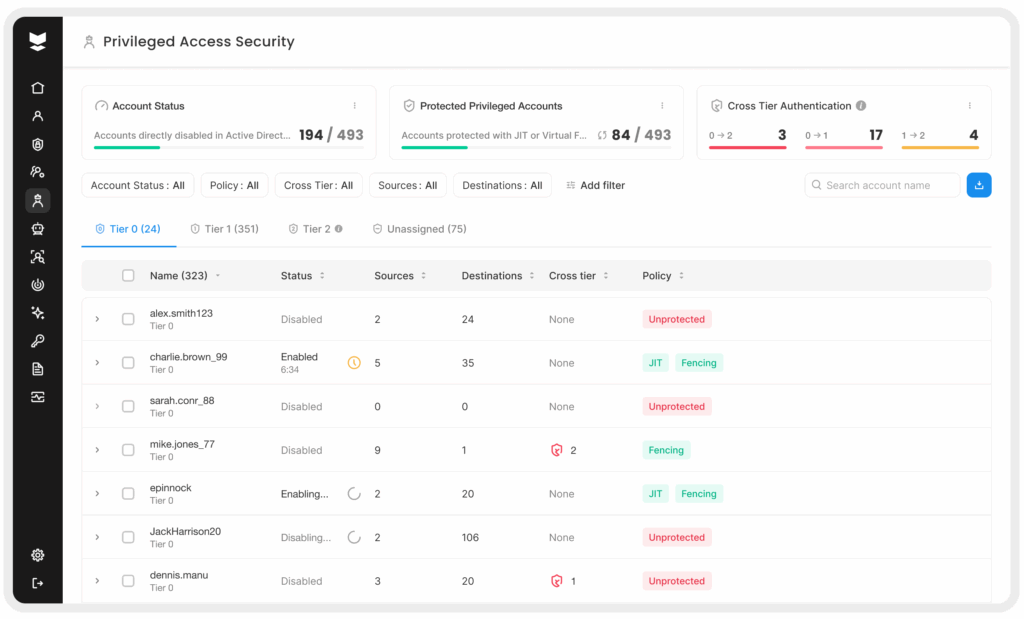Click the info icon beside Cross Tier Authentication
The height and width of the screenshot is (619, 1024).
(x=861, y=106)
